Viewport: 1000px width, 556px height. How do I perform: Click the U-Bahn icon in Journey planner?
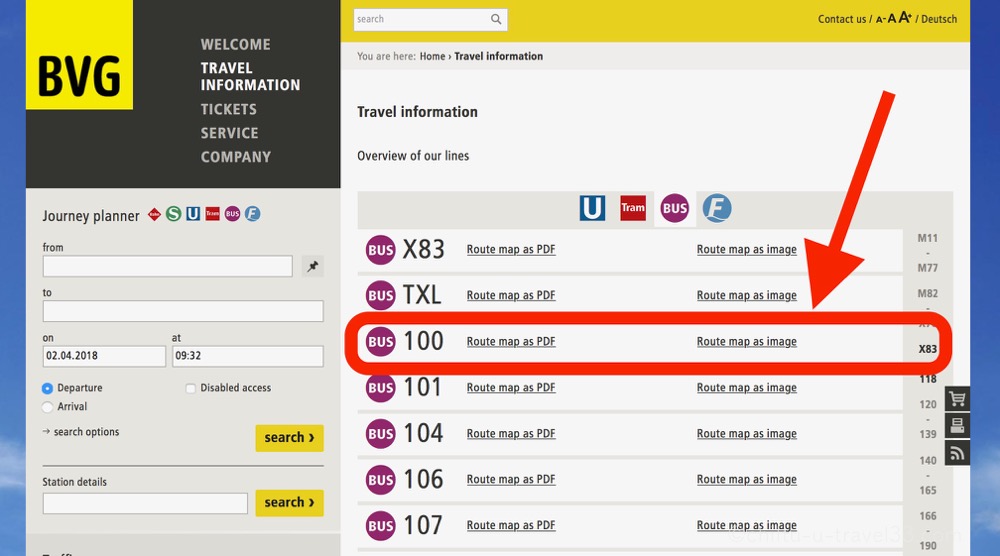(x=193, y=214)
